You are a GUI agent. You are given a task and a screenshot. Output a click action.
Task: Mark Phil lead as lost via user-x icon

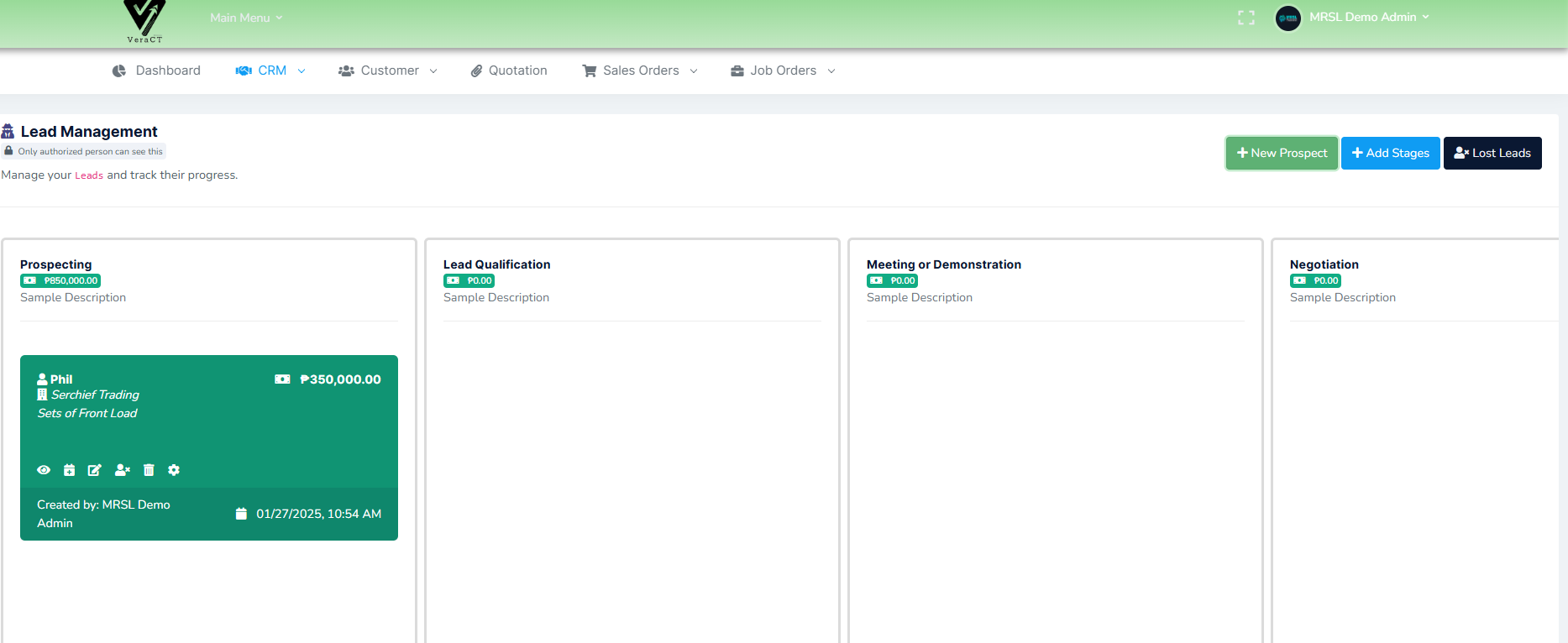123,470
